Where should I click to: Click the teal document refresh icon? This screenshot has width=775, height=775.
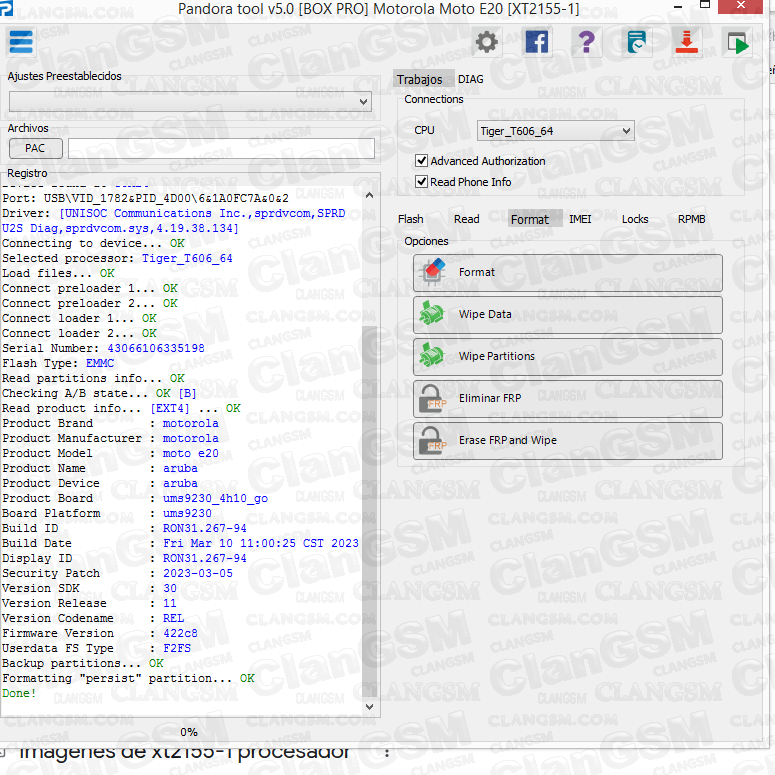pos(636,42)
